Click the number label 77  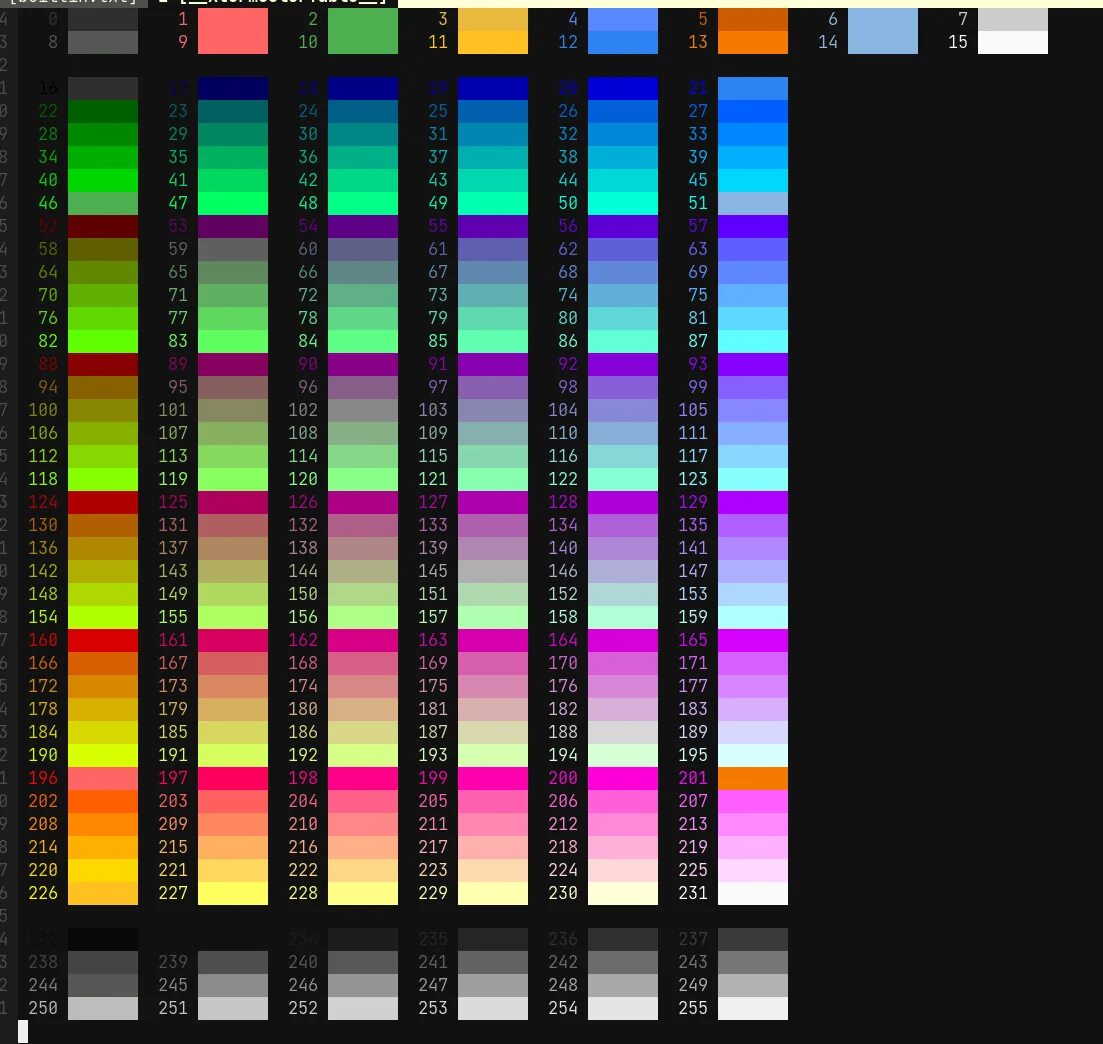pos(178,318)
